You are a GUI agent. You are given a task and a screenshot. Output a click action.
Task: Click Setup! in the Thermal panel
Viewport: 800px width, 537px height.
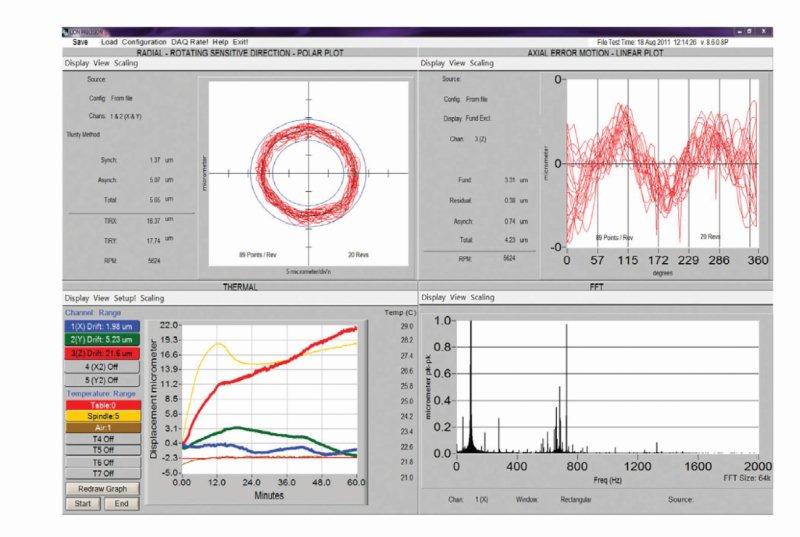[x=125, y=297]
